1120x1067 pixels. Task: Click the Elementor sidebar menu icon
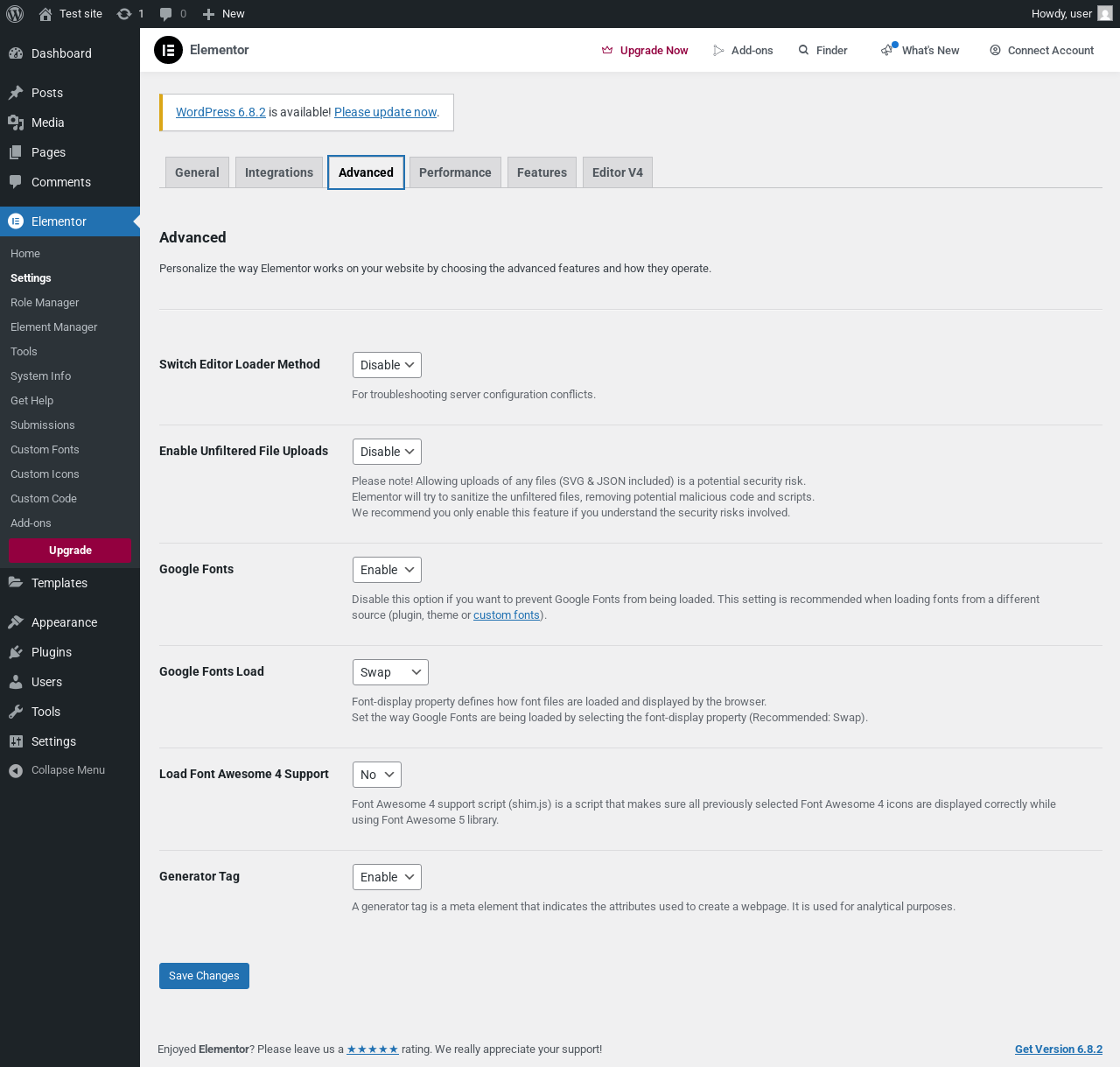pyautogui.click(x=16, y=221)
